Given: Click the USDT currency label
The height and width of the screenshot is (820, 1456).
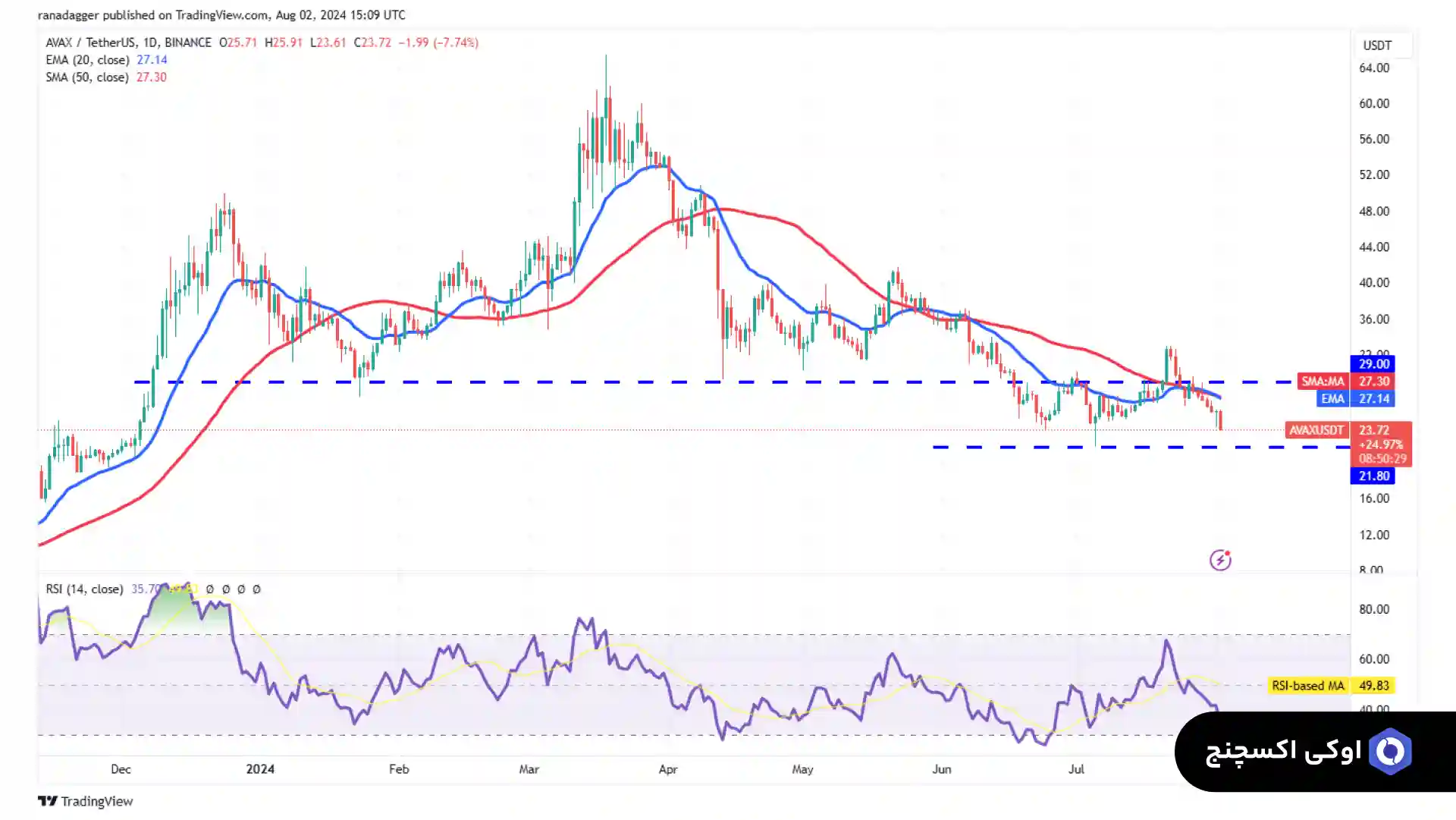Looking at the screenshot, I should 1377,46.
